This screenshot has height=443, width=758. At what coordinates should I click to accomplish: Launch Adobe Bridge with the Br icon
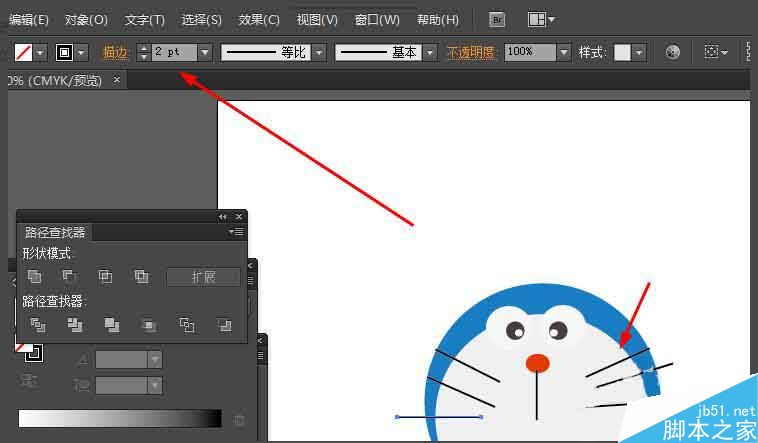coord(496,20)
